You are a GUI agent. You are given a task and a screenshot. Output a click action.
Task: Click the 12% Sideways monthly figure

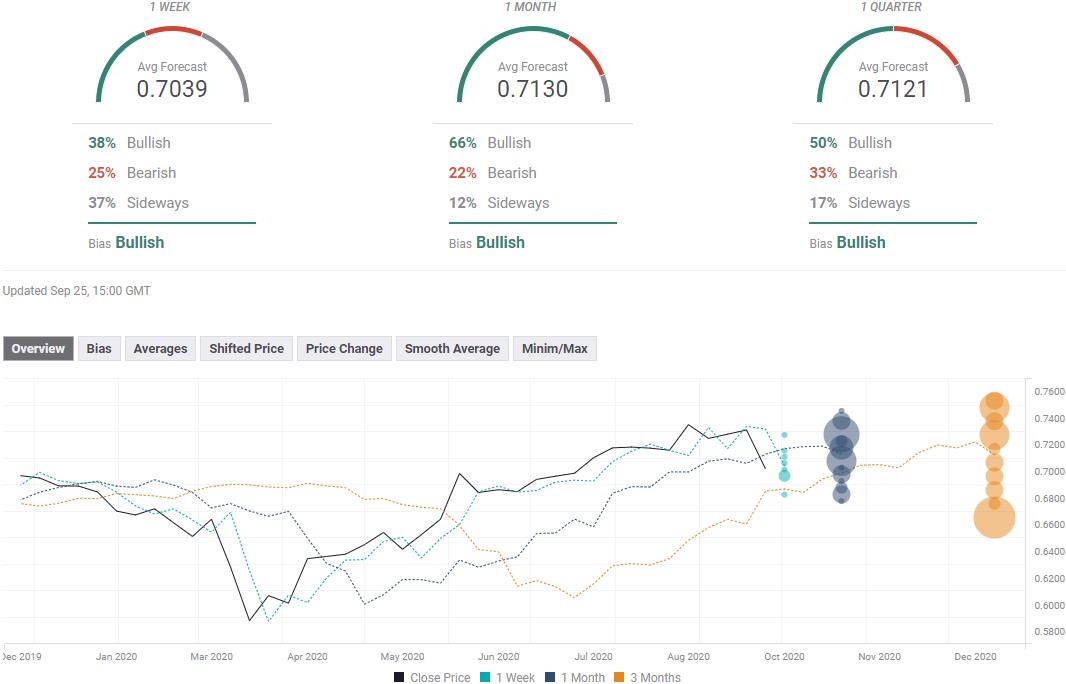498,203
